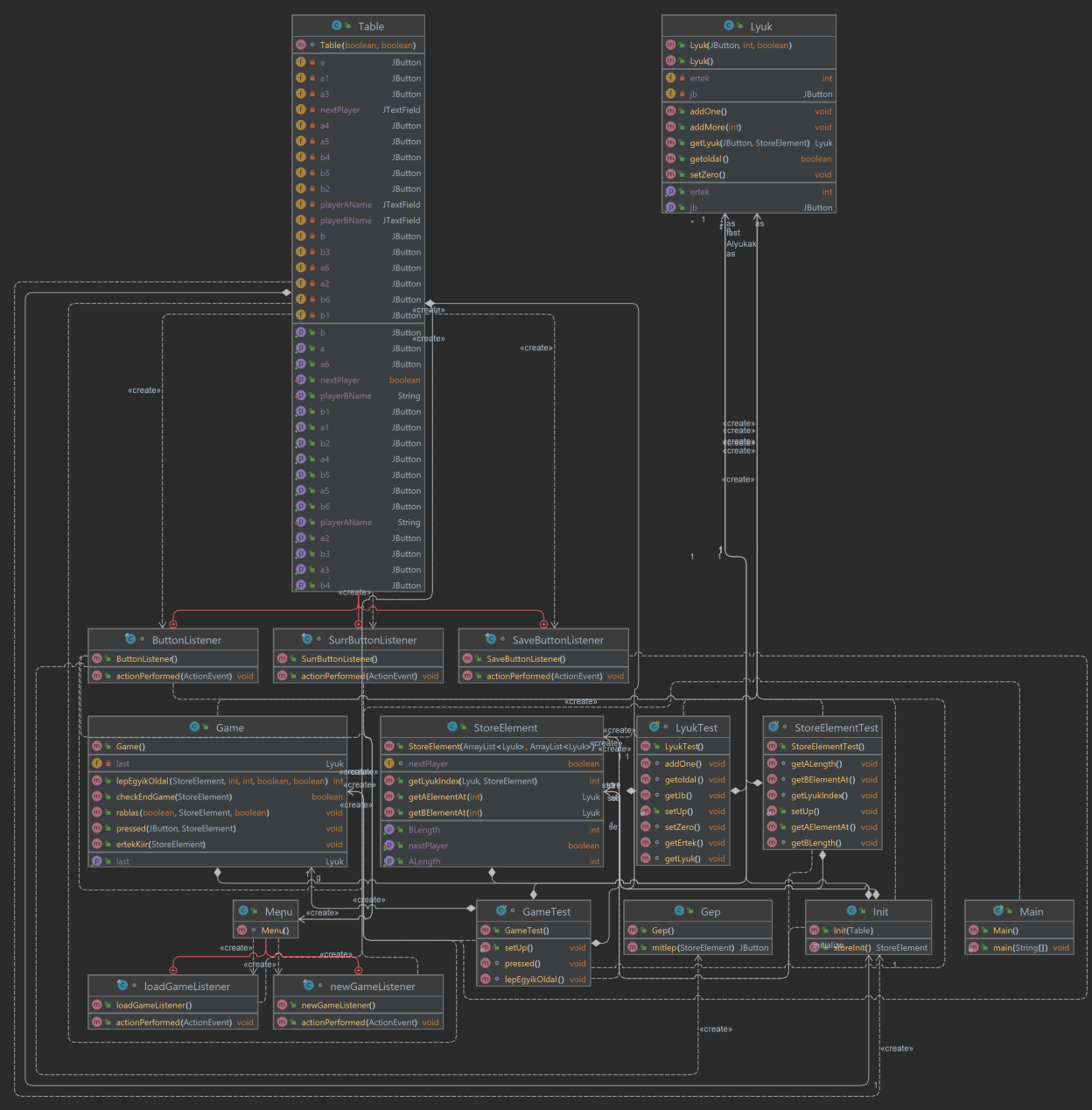
Task: Click the loadGameListener class icon
Action: point(122,986)
